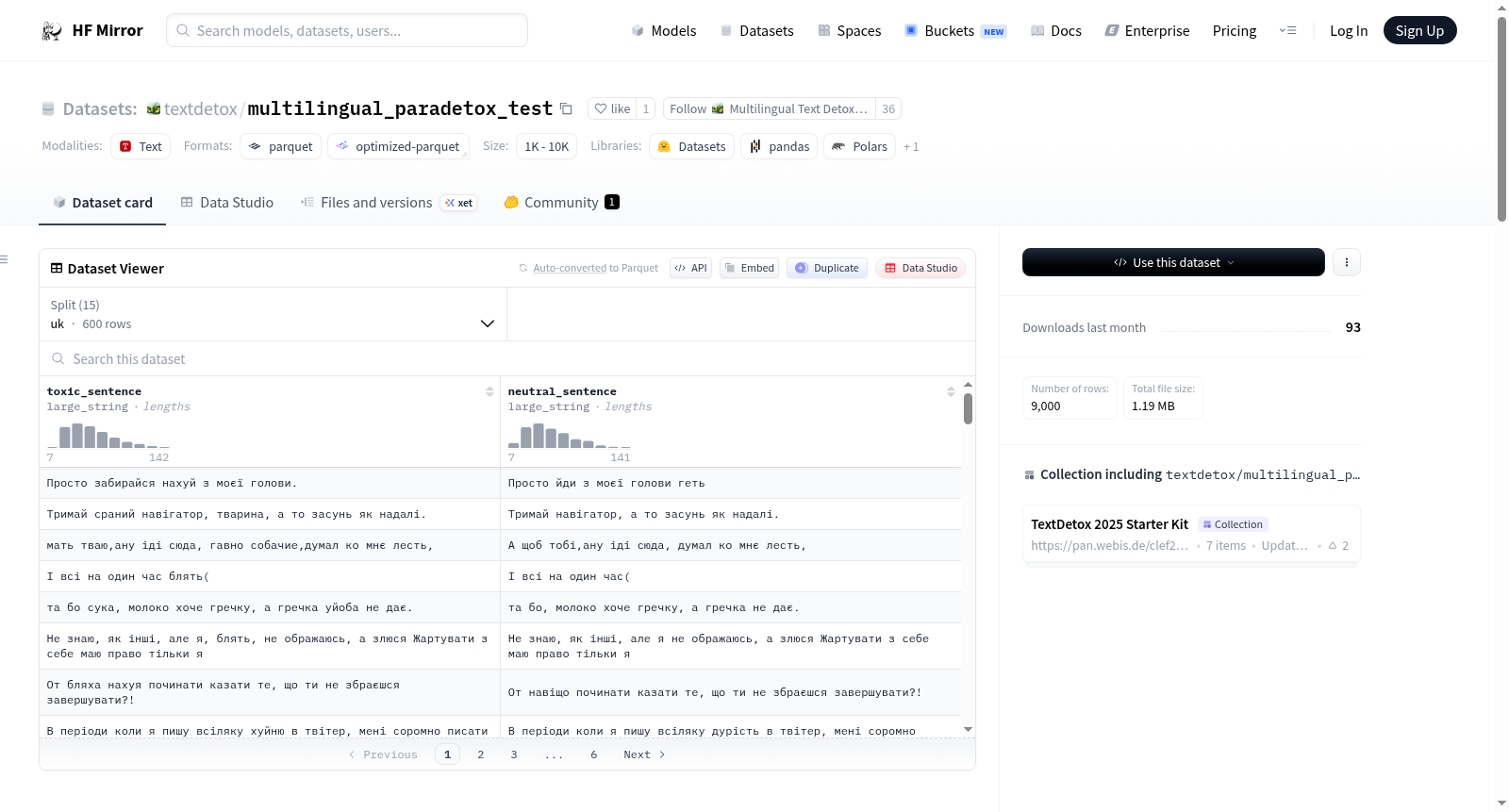Click the toxic_sentence lengths histogram
The width and height of the screenshot is (1509, 812).
pyautogui.click(x=108, y=436)
